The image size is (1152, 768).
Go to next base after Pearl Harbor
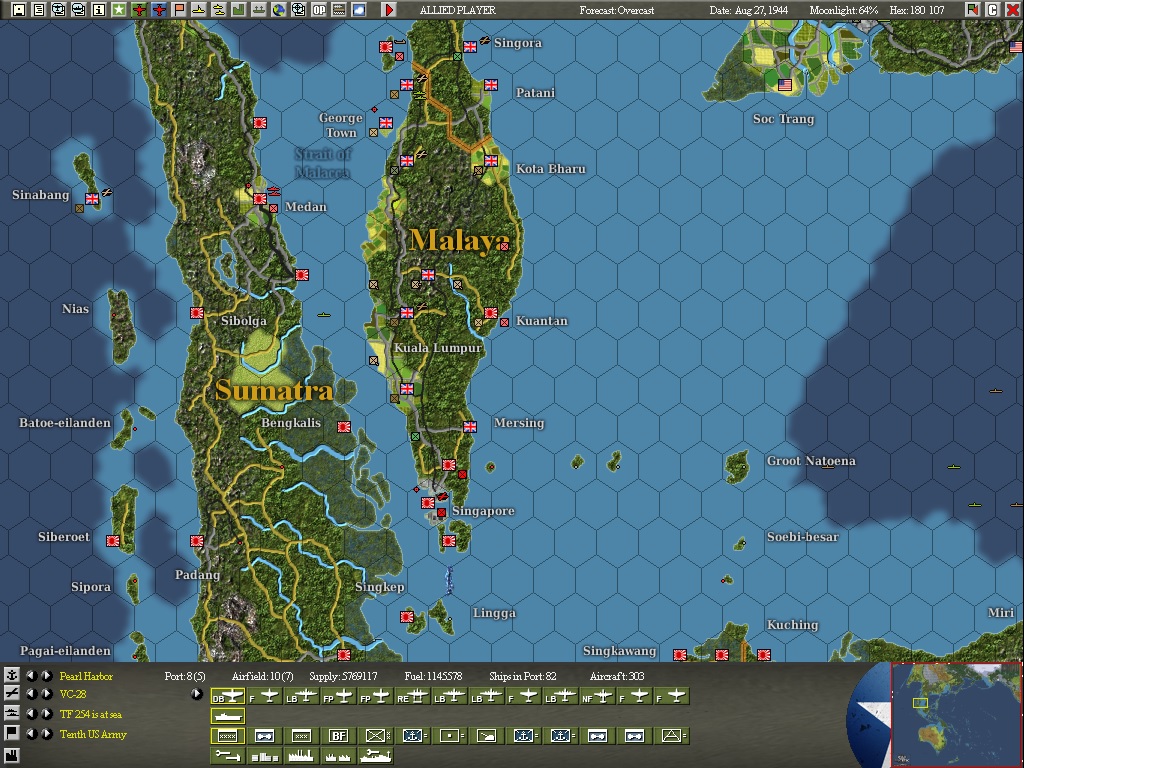[x=46, y=675]
